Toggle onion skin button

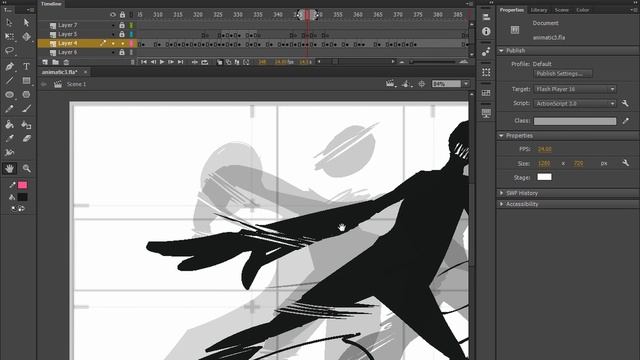(220, 62)
